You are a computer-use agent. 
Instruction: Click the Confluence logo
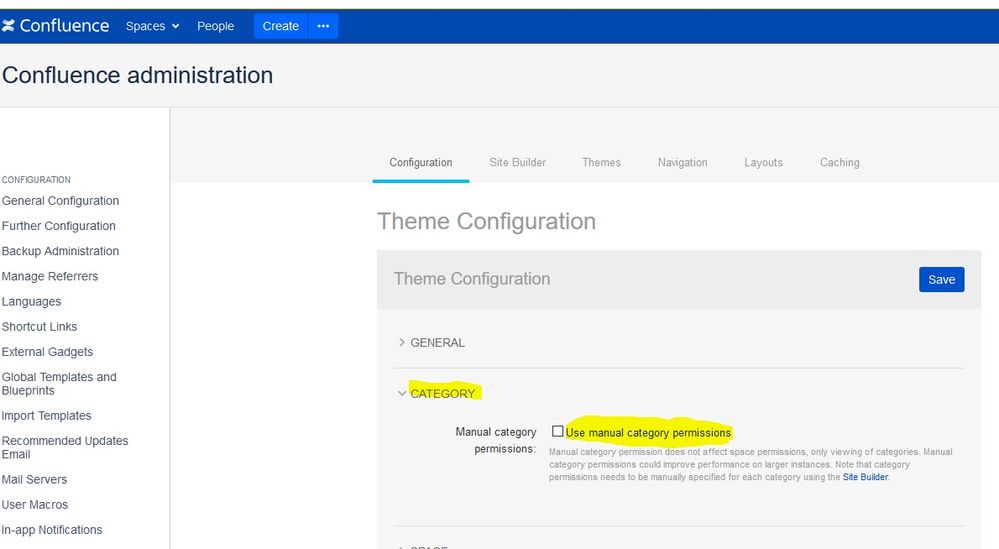click(x=55, y=25)
